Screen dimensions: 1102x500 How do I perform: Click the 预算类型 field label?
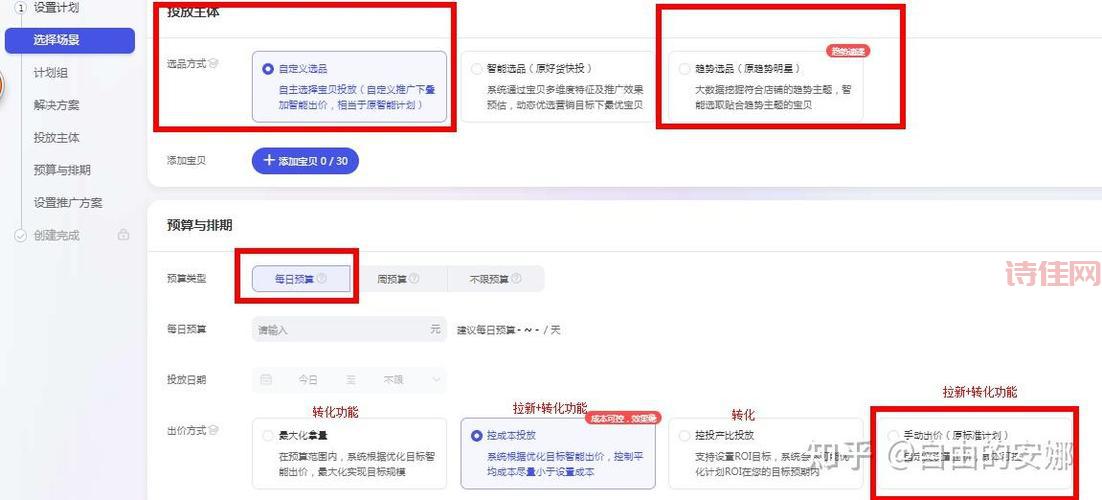[186, 278]
